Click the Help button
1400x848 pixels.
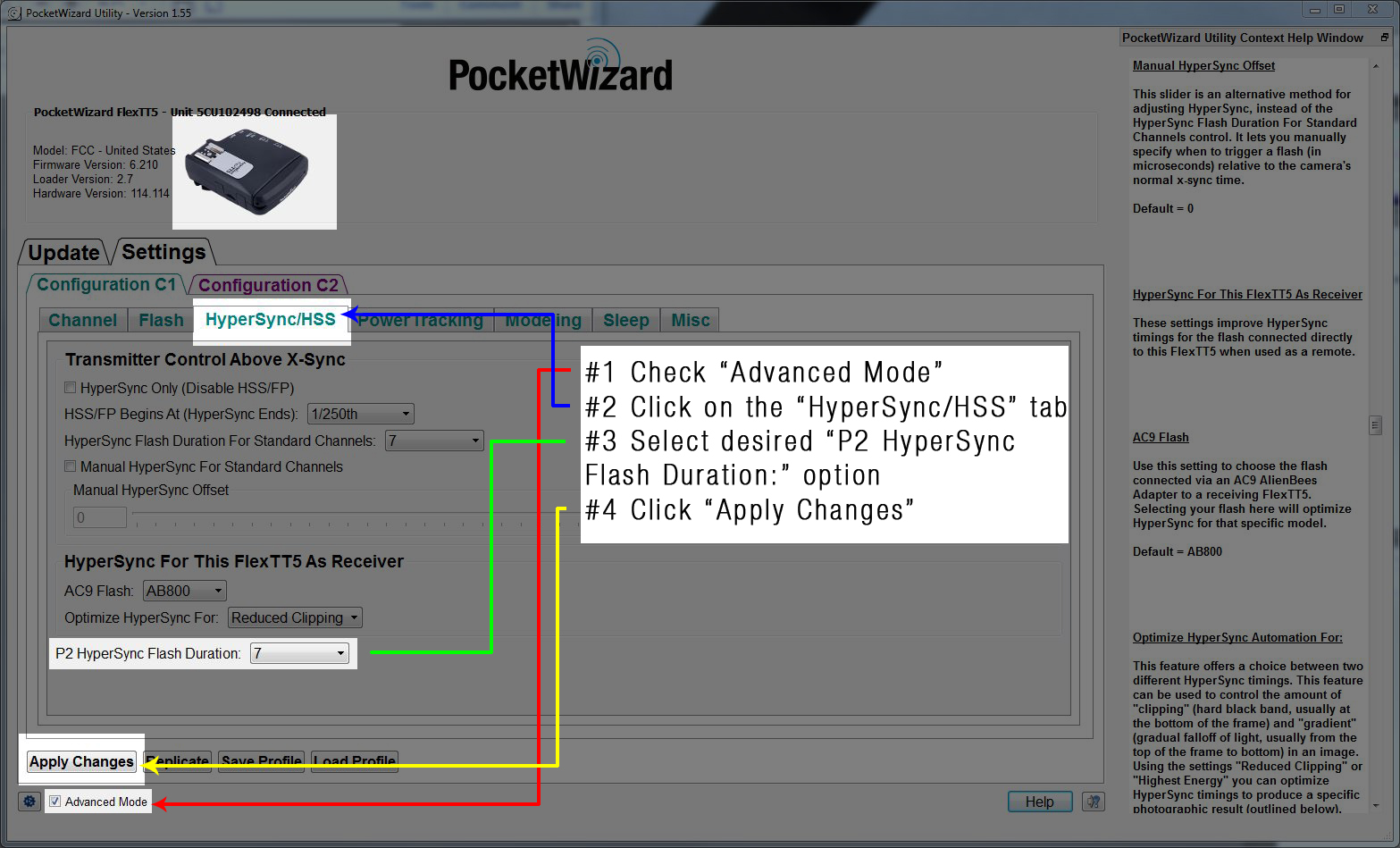1039,802
